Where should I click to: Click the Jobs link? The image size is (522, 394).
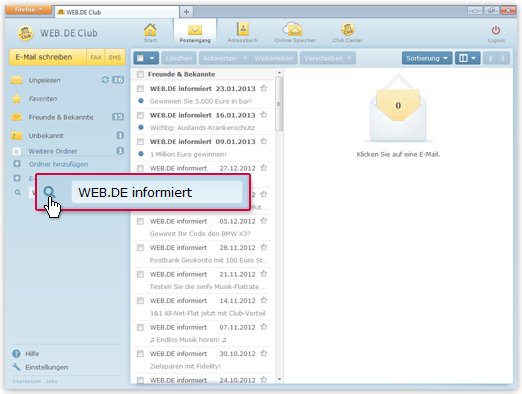52,381
